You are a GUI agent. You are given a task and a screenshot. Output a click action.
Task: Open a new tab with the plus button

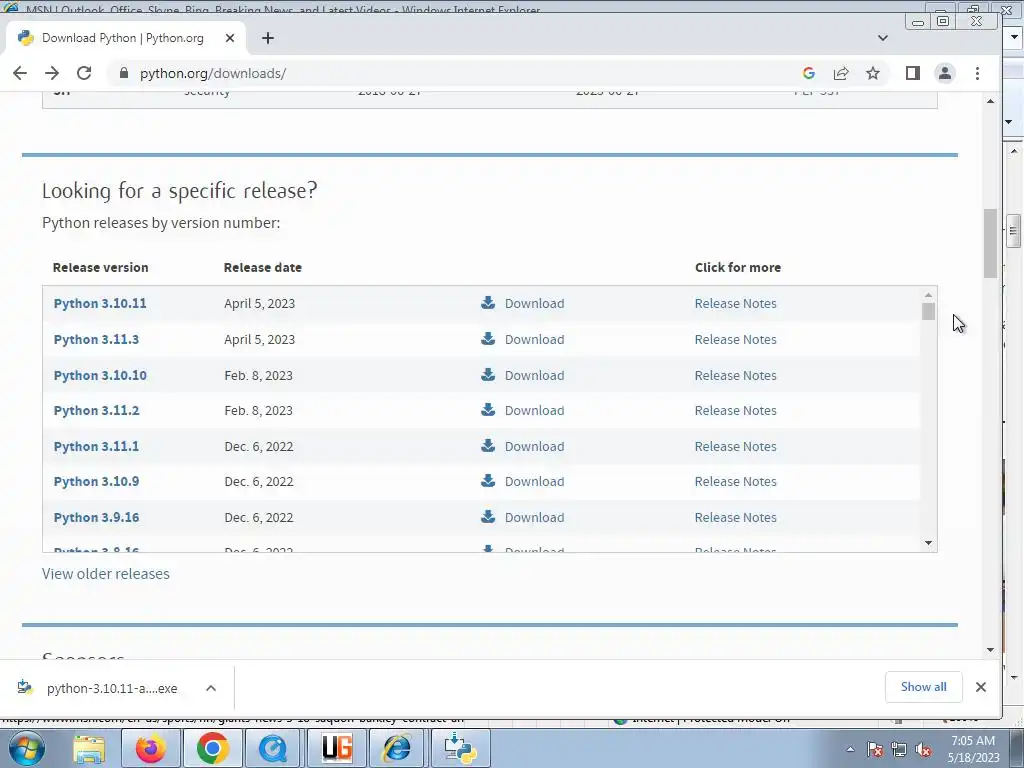click(x=268, y=38)
